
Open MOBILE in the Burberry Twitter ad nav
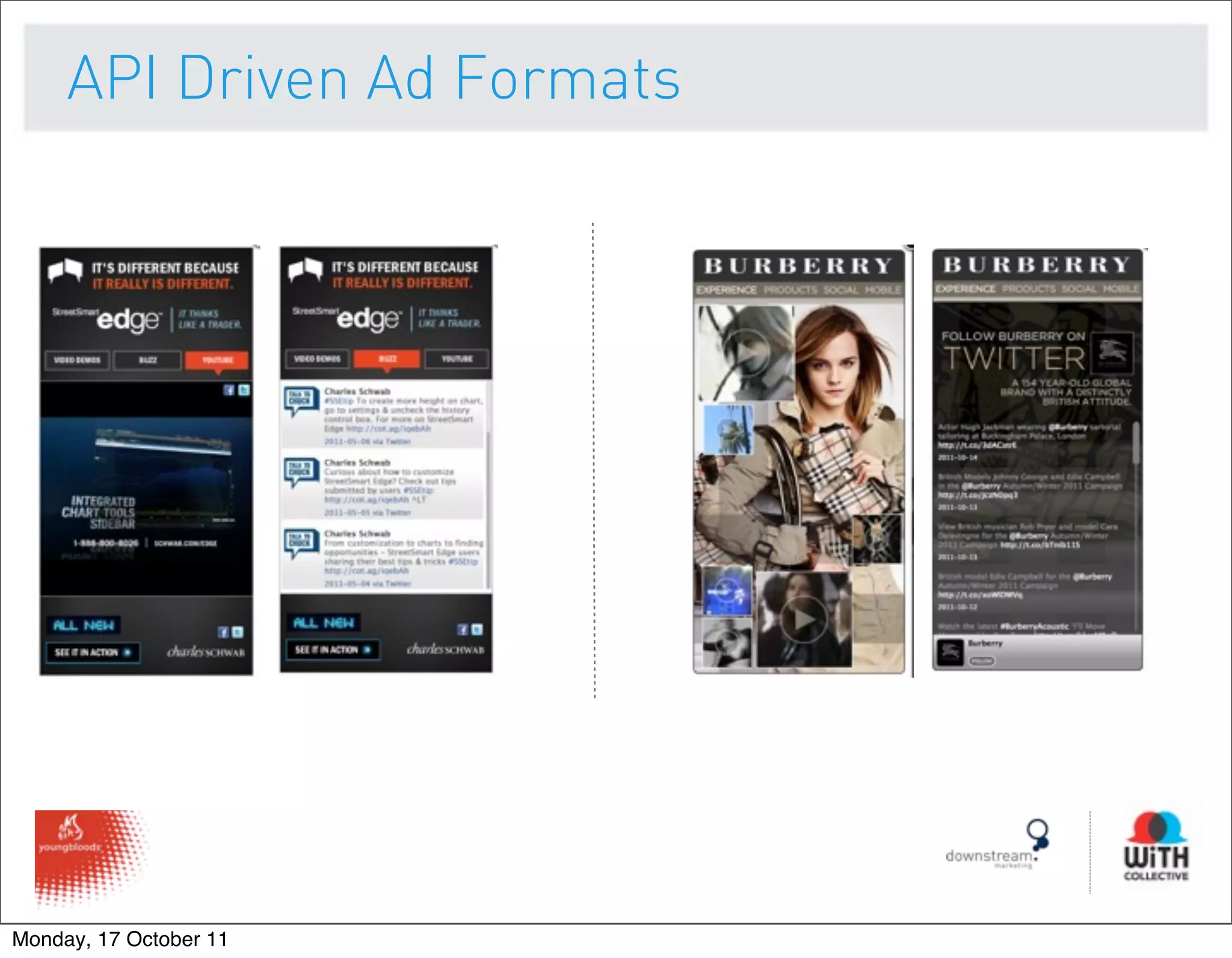[1121, 289]
